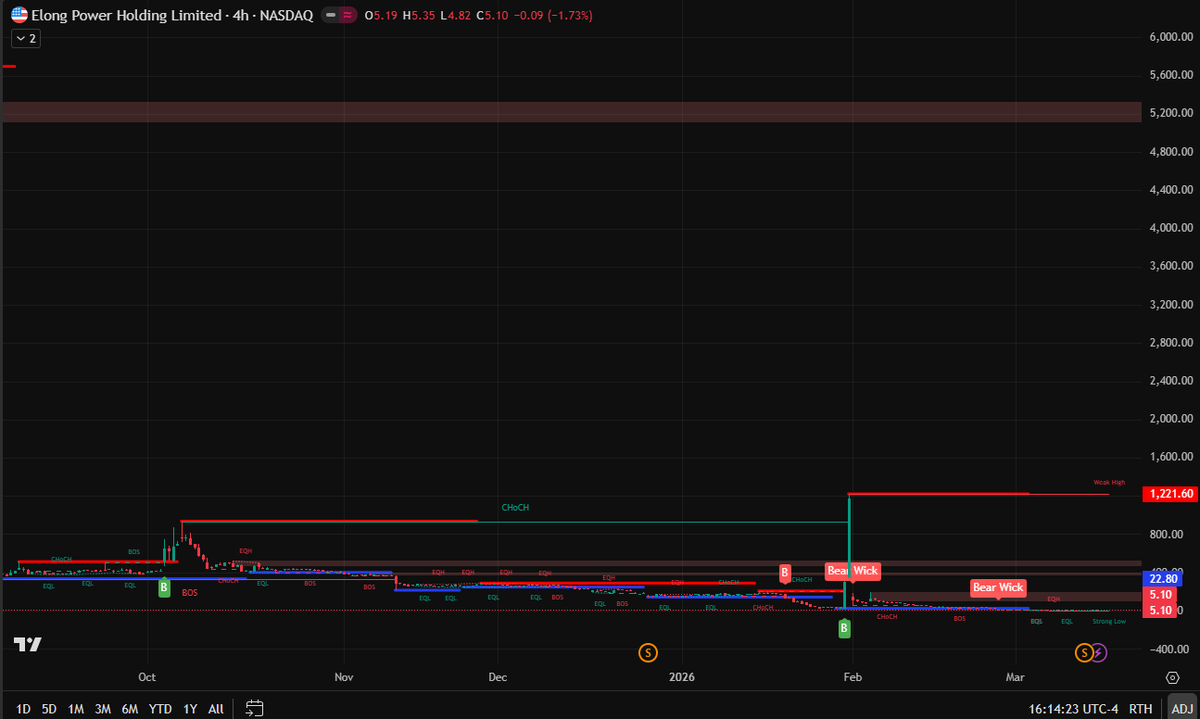Image resolution: width=1200 pixels, height=719 pixels.
Task: Toggle the gray hide pill next to the symbol
Action: [x=330, y=15]
